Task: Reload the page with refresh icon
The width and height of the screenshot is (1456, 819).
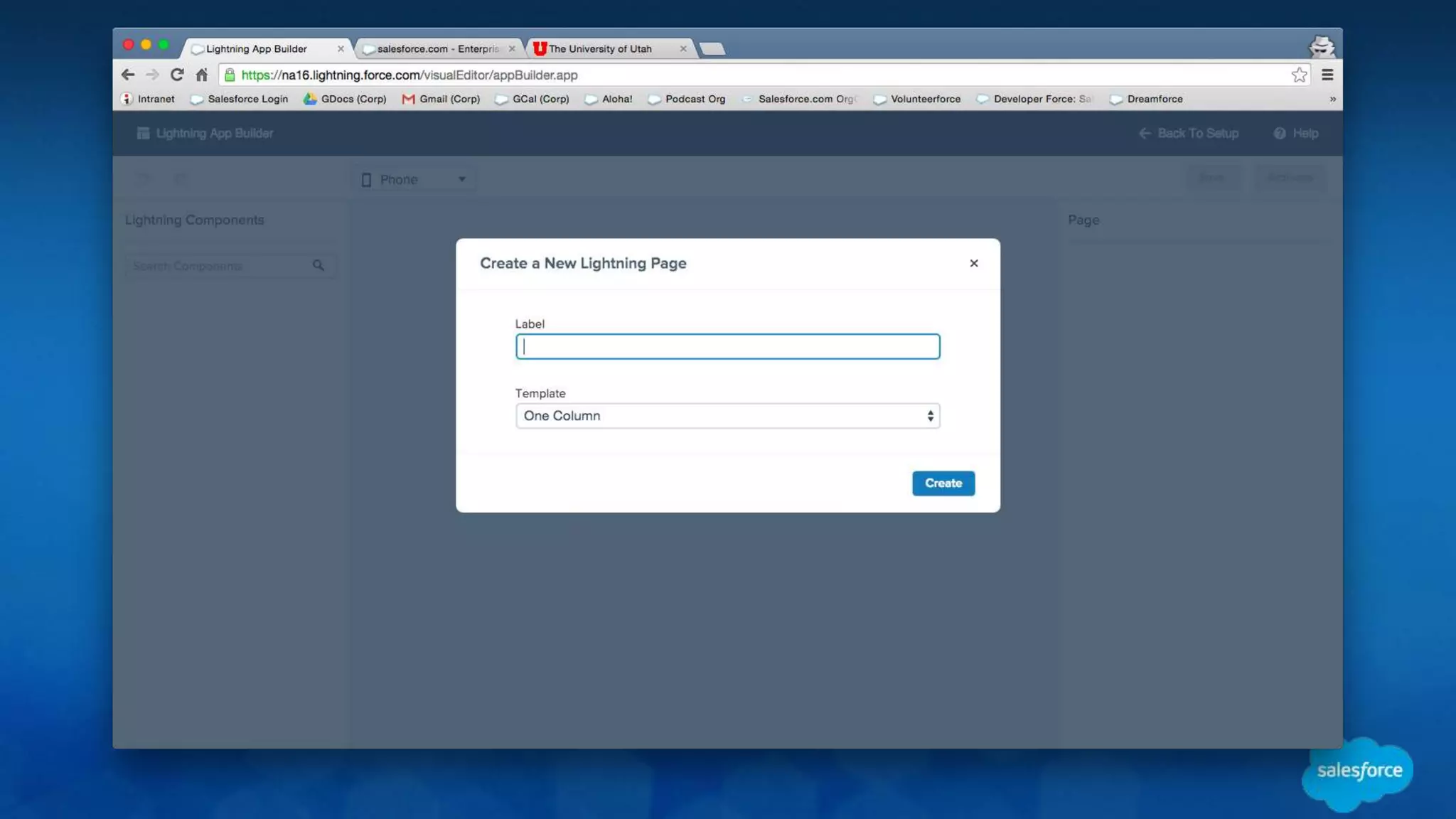Action: tap(177, 75)
